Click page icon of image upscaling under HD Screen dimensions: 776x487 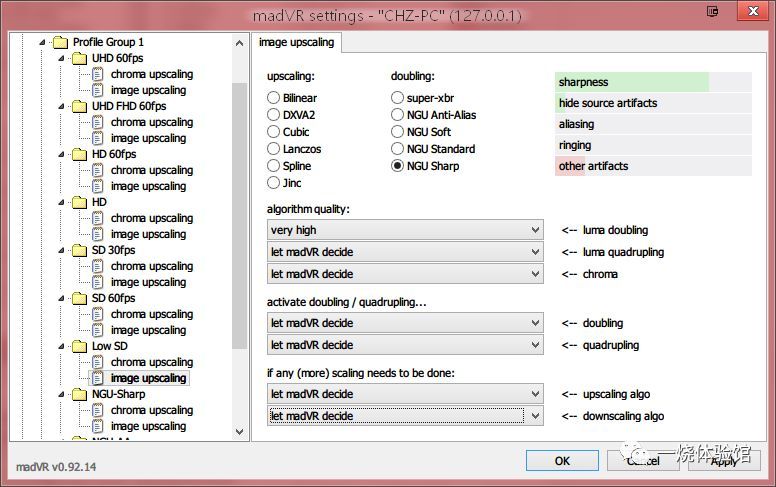click(97, 234)
